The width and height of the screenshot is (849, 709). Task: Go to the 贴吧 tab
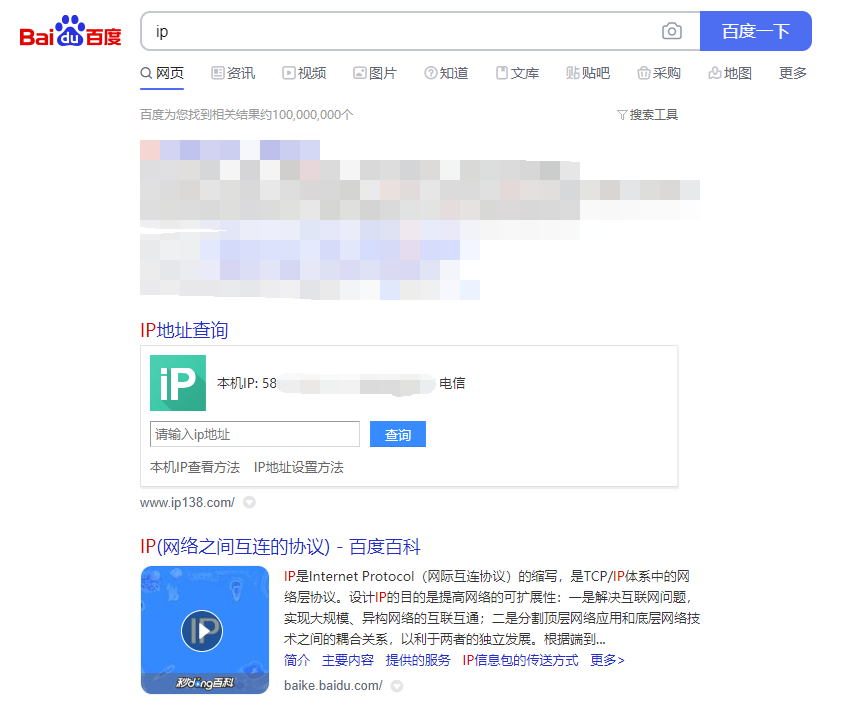588,73
